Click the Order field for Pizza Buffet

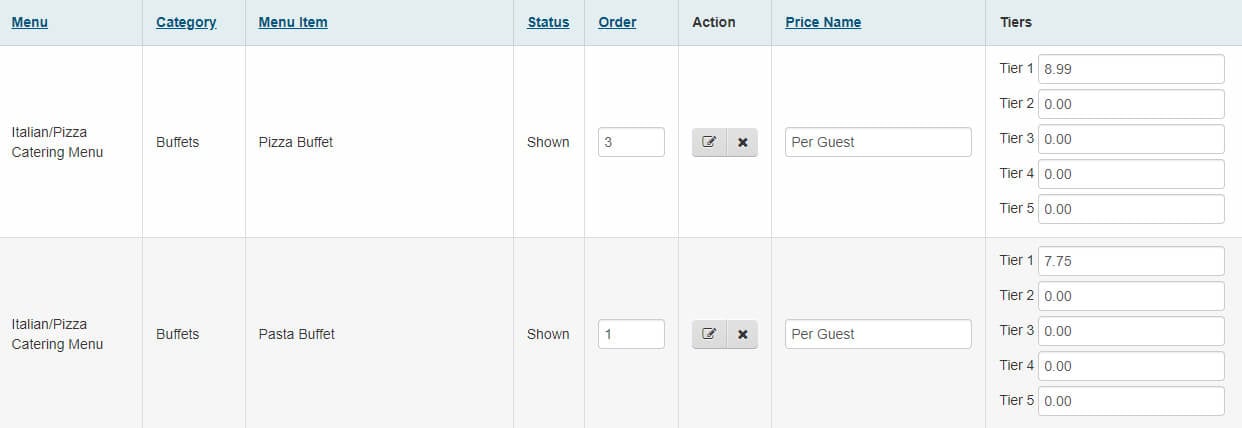pos(631,142)
